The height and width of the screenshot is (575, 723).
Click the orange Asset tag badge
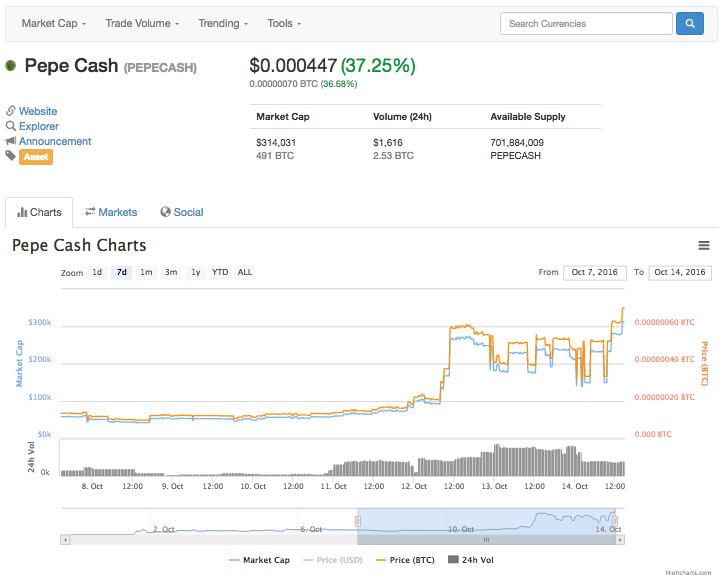click(36, 157)
